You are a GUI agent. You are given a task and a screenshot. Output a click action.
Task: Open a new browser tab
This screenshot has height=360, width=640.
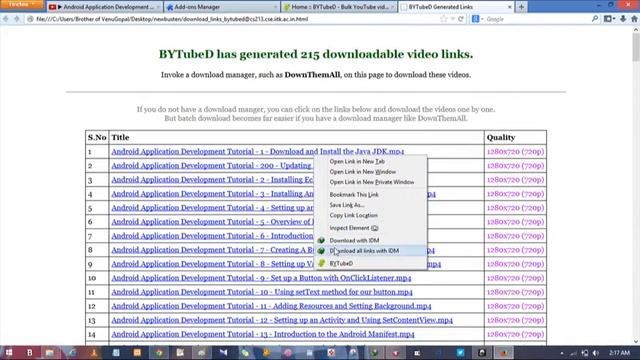521,7
